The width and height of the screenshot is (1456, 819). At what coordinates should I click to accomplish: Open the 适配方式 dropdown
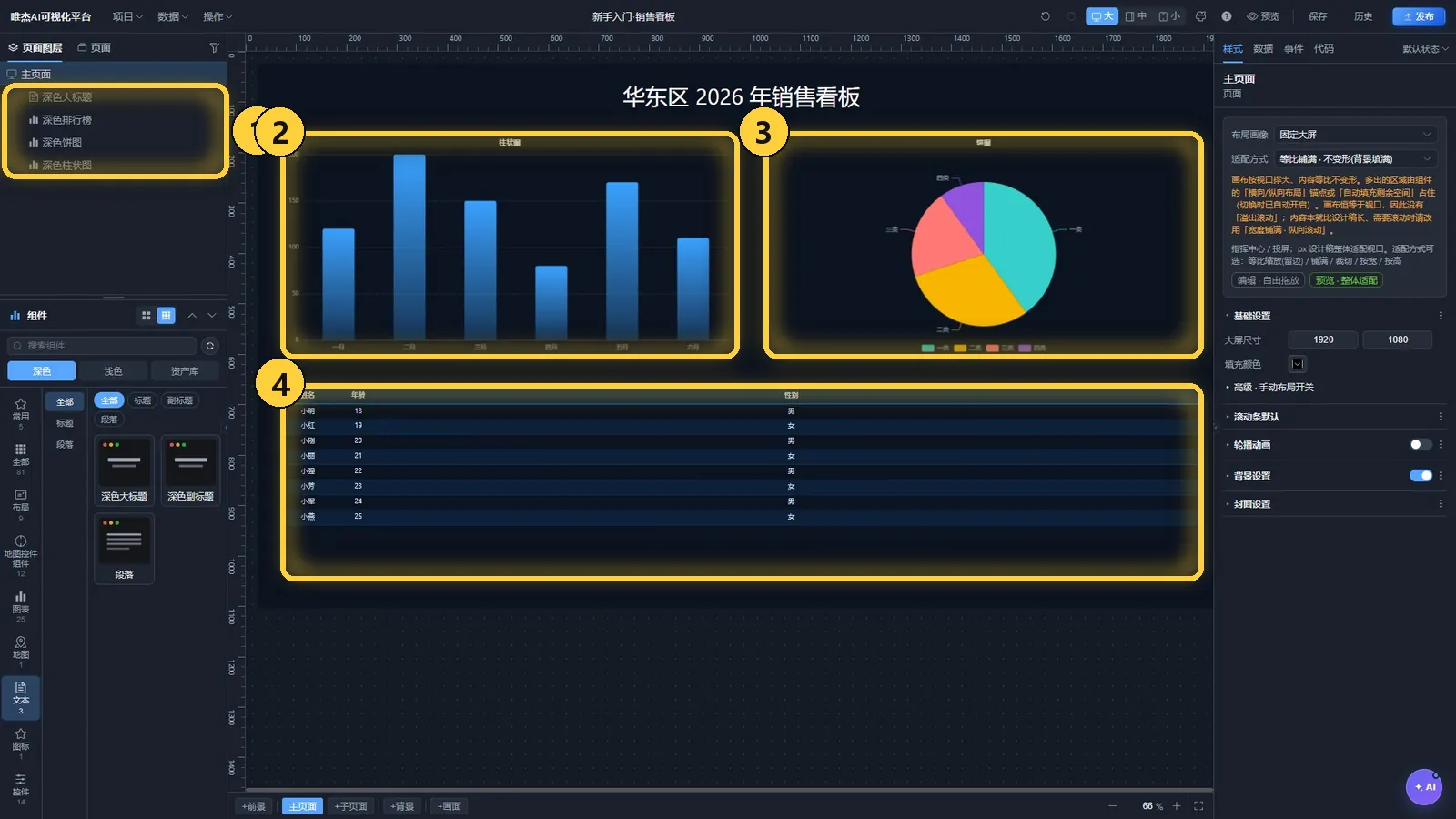click(x=1355, y=159)
